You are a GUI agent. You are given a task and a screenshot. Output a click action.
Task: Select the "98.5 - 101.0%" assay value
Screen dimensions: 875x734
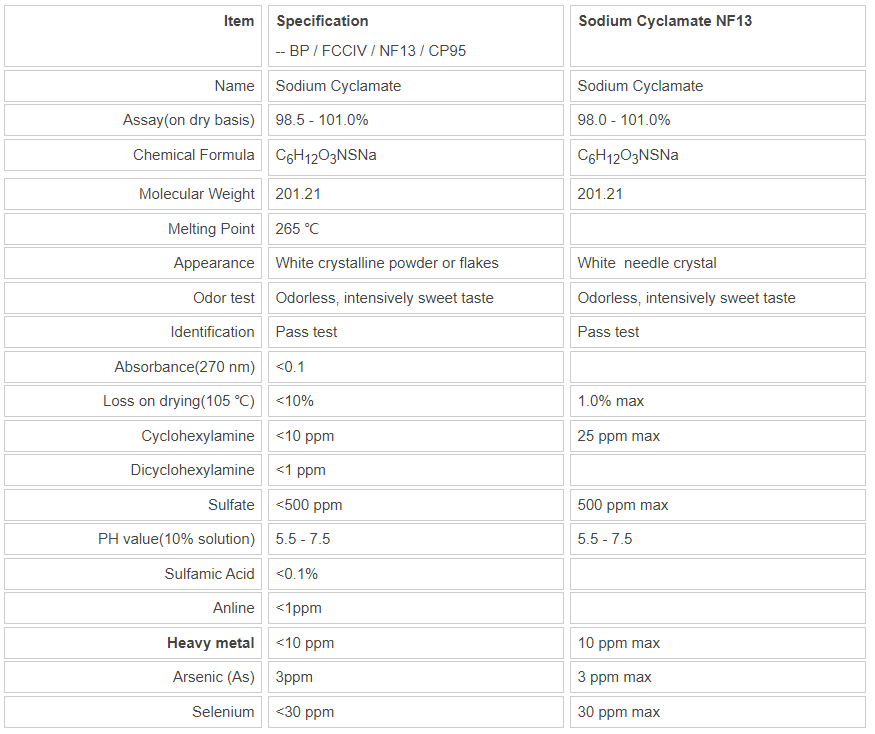[322, 120]
